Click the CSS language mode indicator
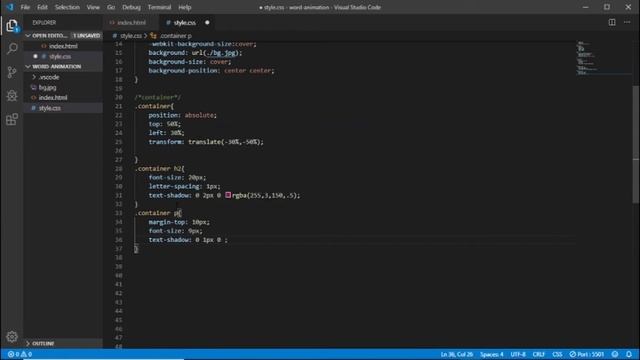This screenshot has width=640, height=360. (x=557, y=354)
